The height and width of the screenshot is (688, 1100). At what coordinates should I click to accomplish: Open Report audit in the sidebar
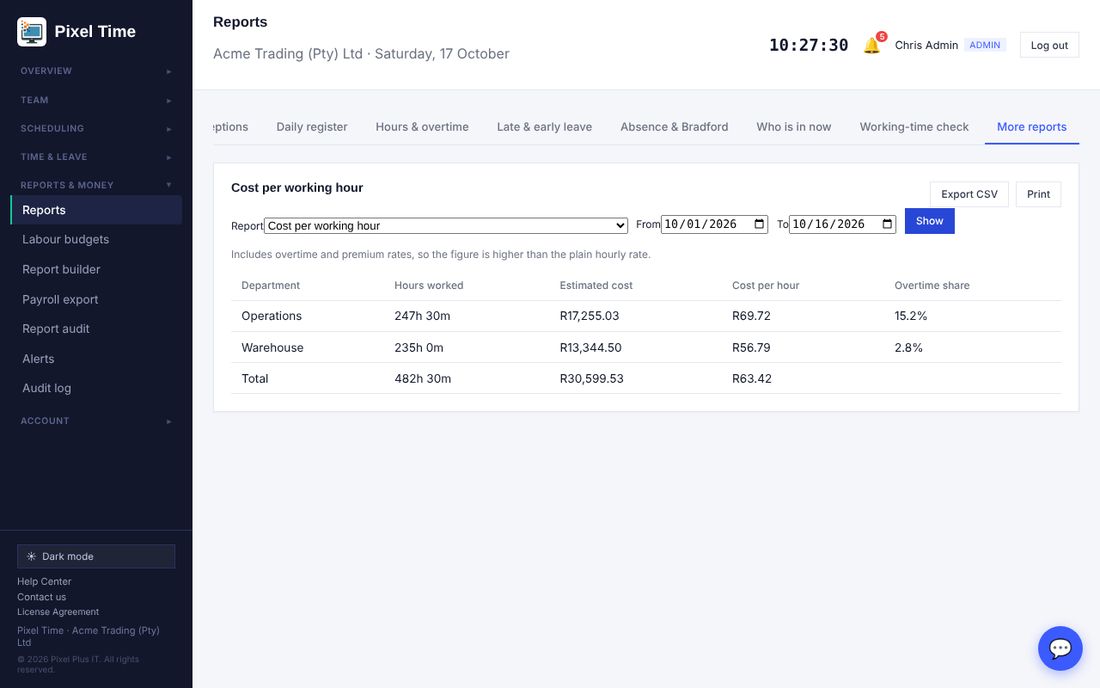click(x=96, y=329)
